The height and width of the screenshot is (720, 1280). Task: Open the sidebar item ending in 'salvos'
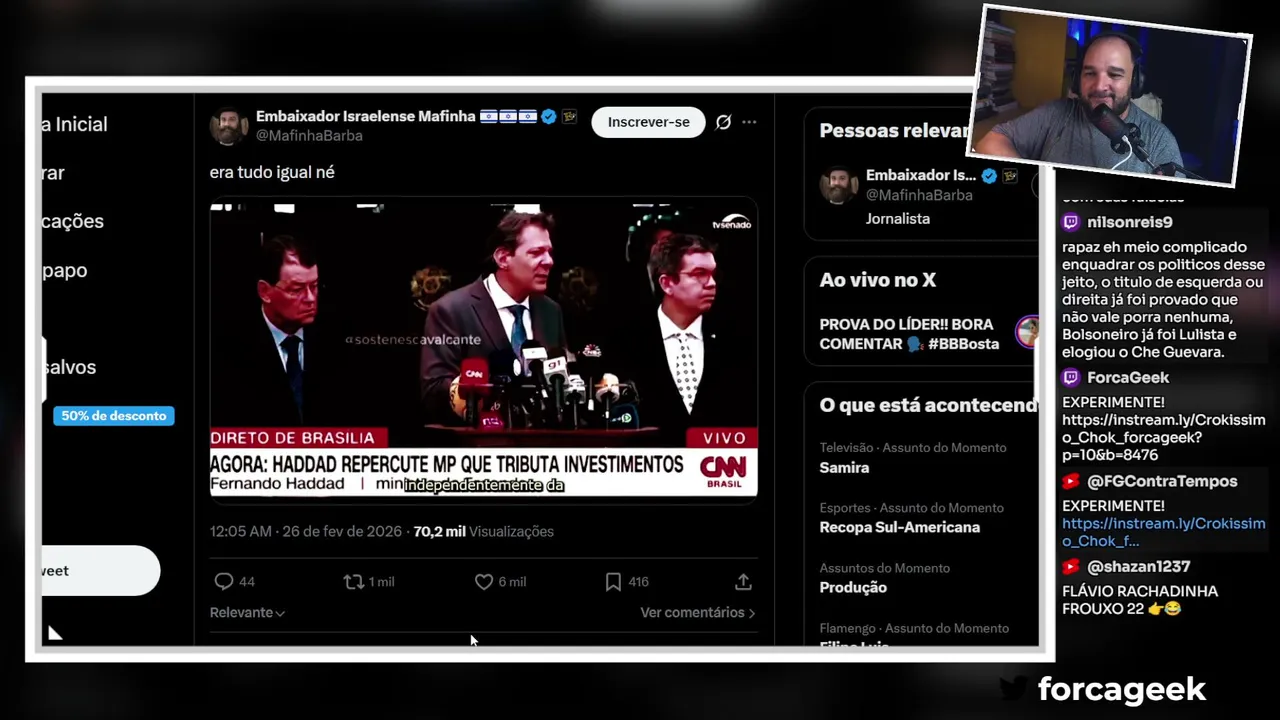69,367
